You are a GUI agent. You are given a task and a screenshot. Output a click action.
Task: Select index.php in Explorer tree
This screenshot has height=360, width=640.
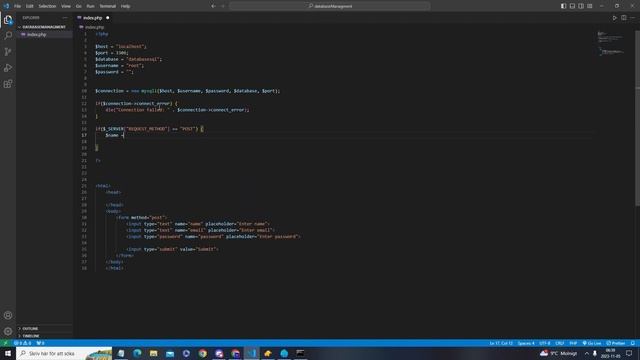tap(44, 35)
